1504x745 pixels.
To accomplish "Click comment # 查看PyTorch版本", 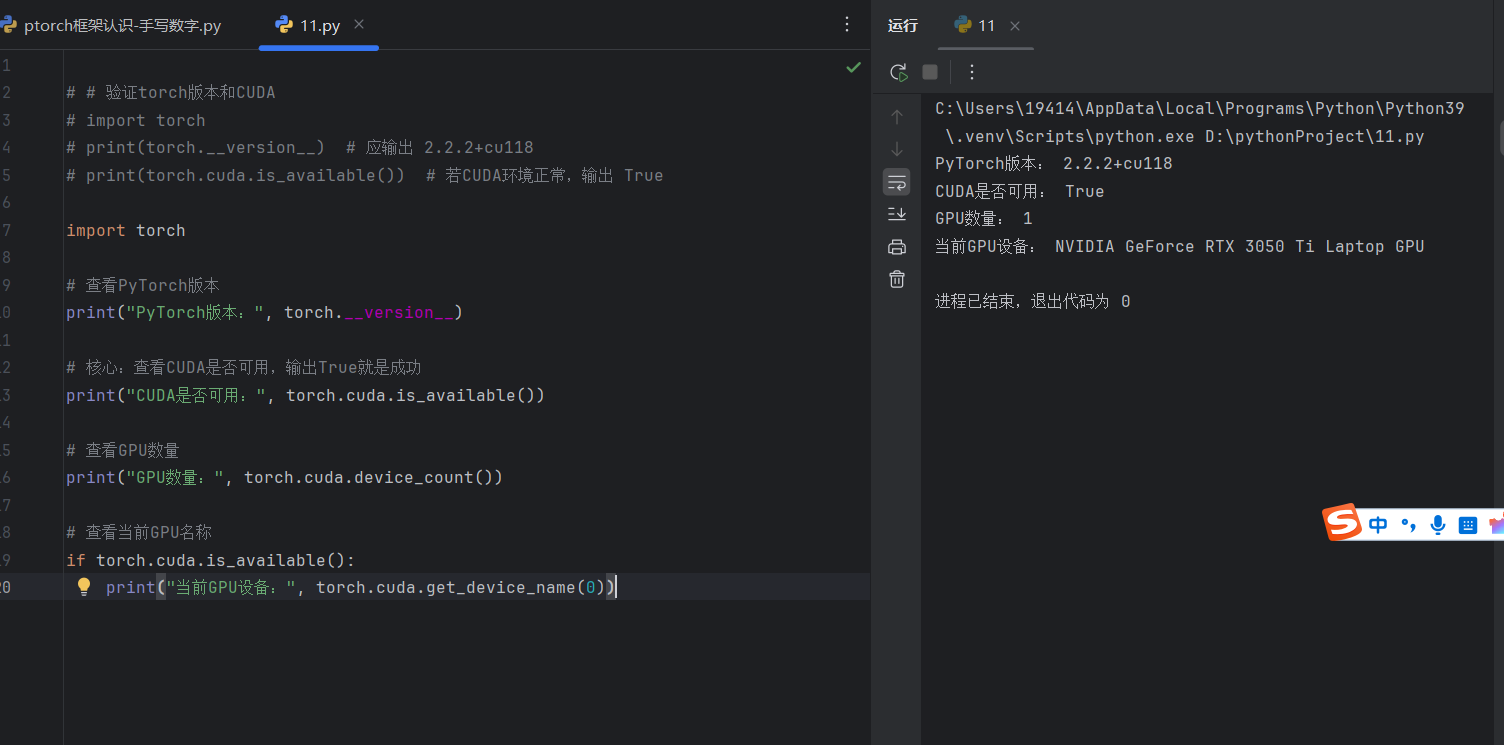I will click(143, 285).
